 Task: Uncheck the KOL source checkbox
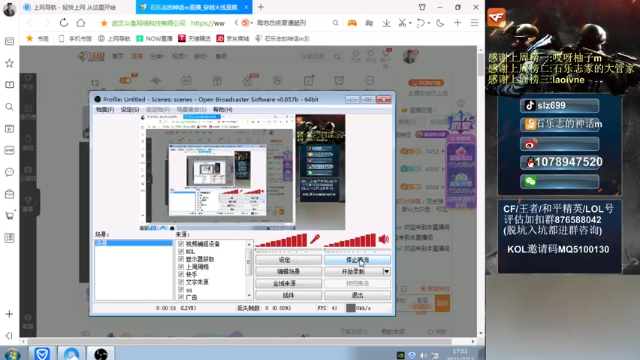(x=181, y=251)
